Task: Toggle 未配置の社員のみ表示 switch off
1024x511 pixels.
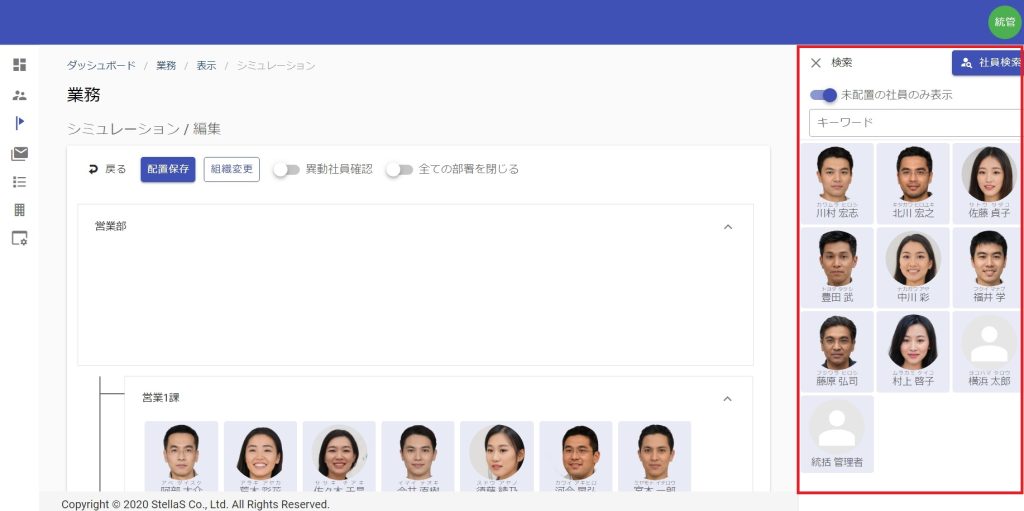Action: pos(823,95)
